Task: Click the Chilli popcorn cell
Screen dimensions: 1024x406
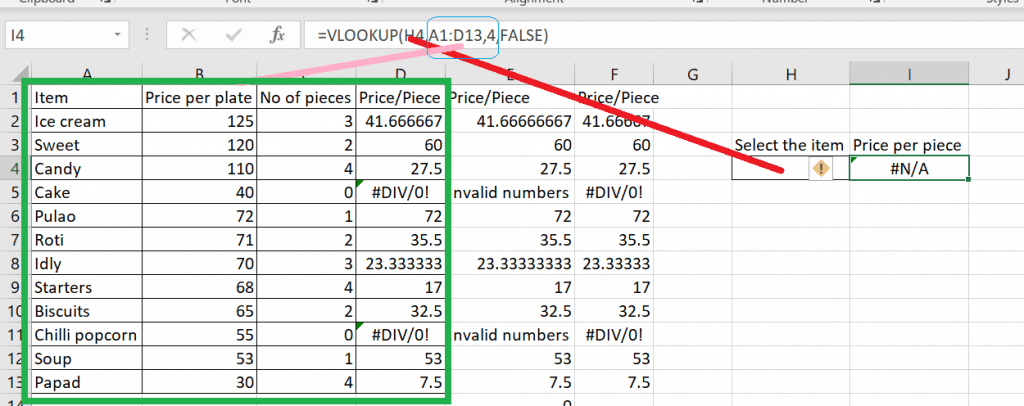Action: (86, 335)
